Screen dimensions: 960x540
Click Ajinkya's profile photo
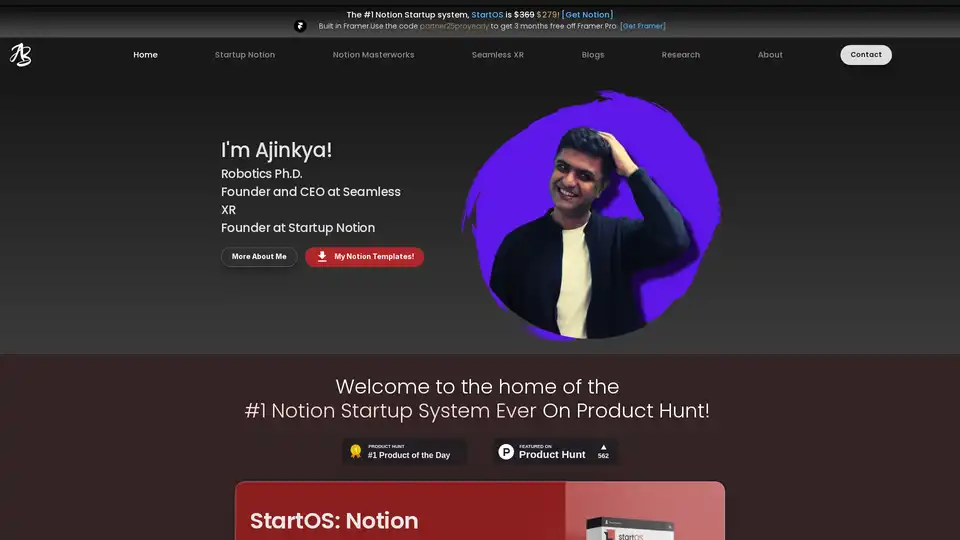pyautogui.click(x=592, y=216)
